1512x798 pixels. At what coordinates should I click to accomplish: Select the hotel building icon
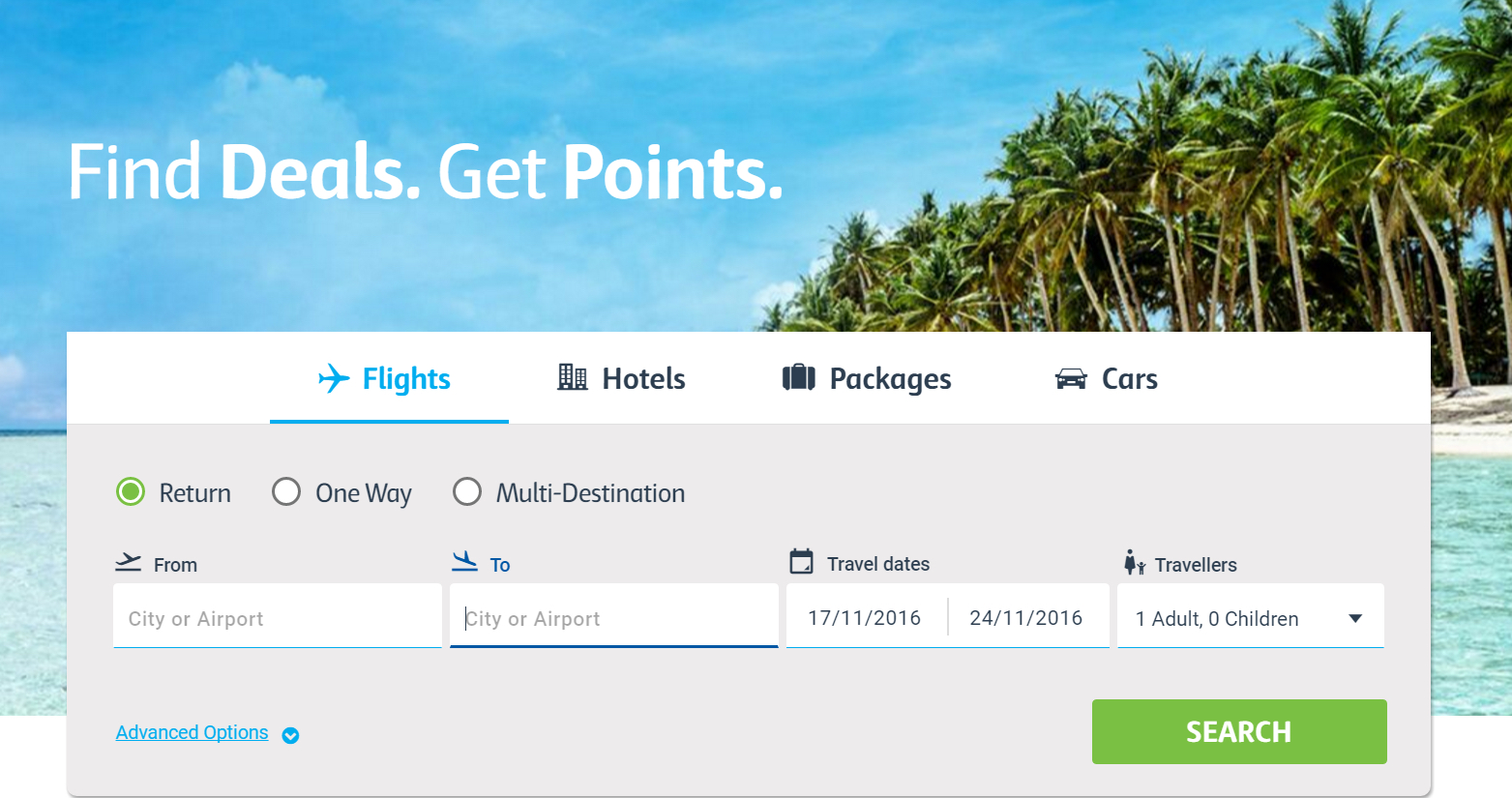(571, 377)
